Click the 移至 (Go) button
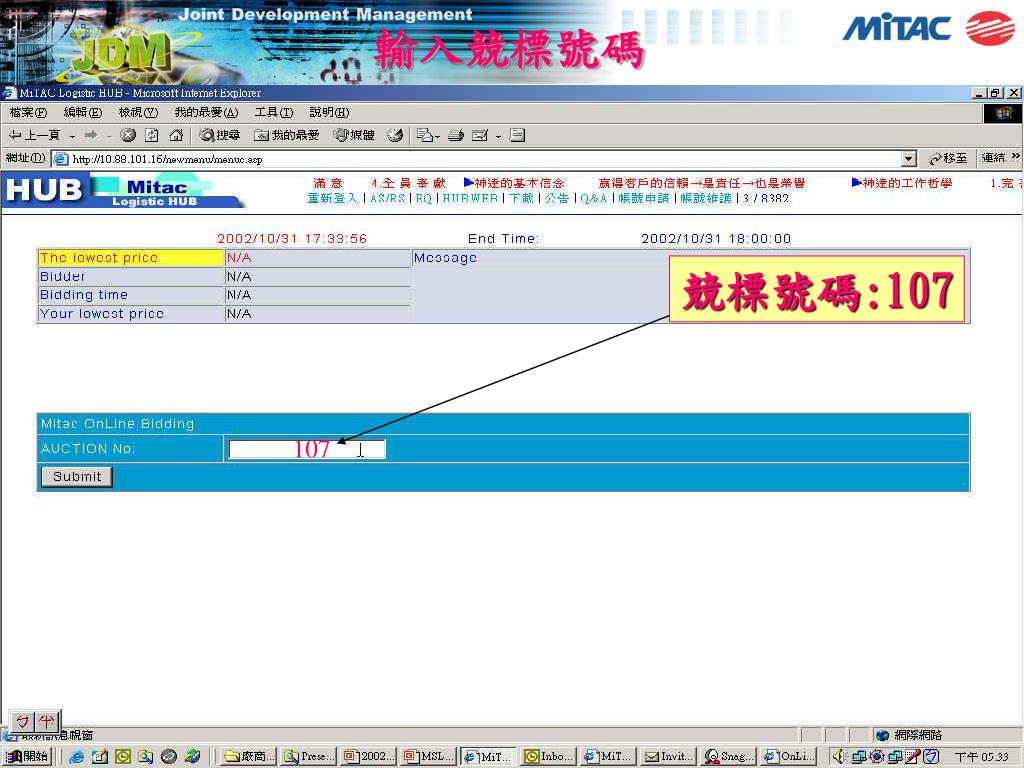This screenshot has width=1024, height=768. pyautogui.click(x=948, y=158)
